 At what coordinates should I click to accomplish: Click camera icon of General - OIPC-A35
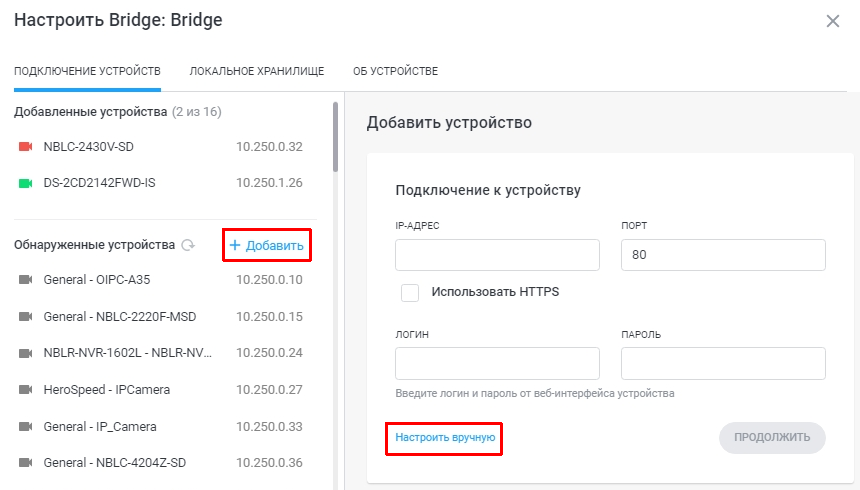click(26, 280)
